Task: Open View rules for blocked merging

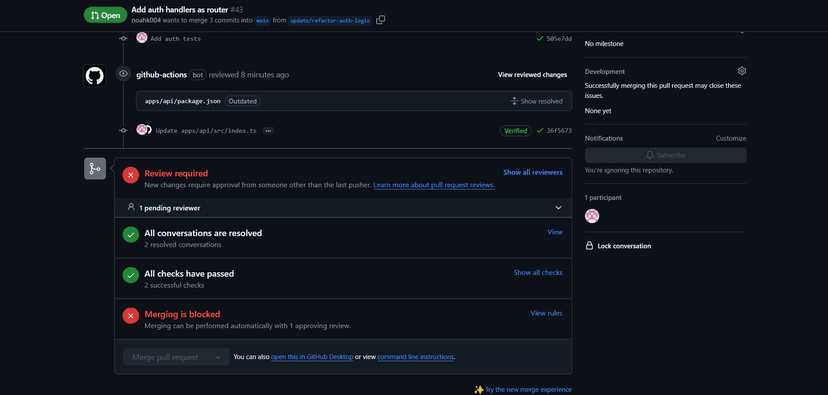Action: (x=547, y=313)
